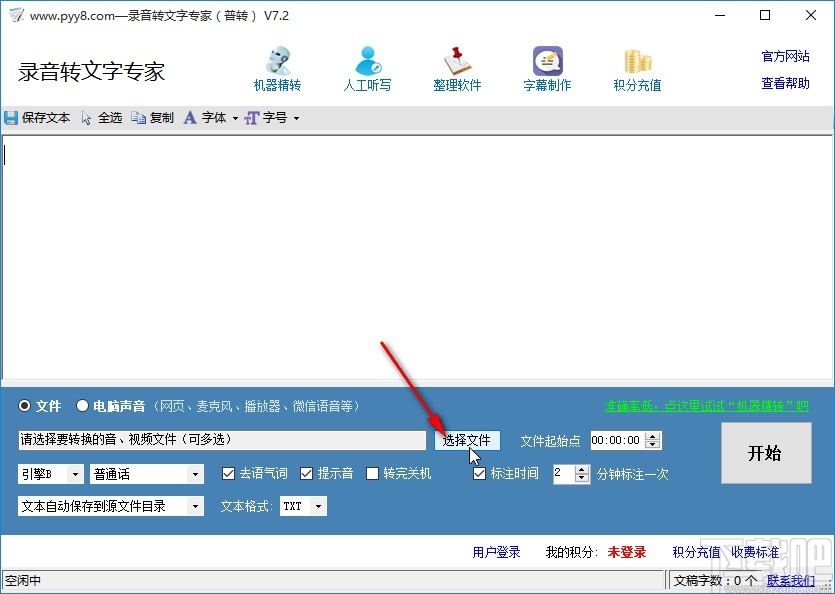Uncheck the 去语气词 filler-word removal option
835x594 pixels.
point(229,473)
